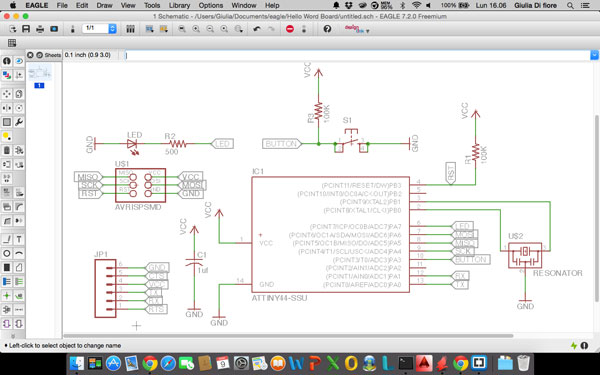
Task: Open the View menu
Action: [128, 5]
